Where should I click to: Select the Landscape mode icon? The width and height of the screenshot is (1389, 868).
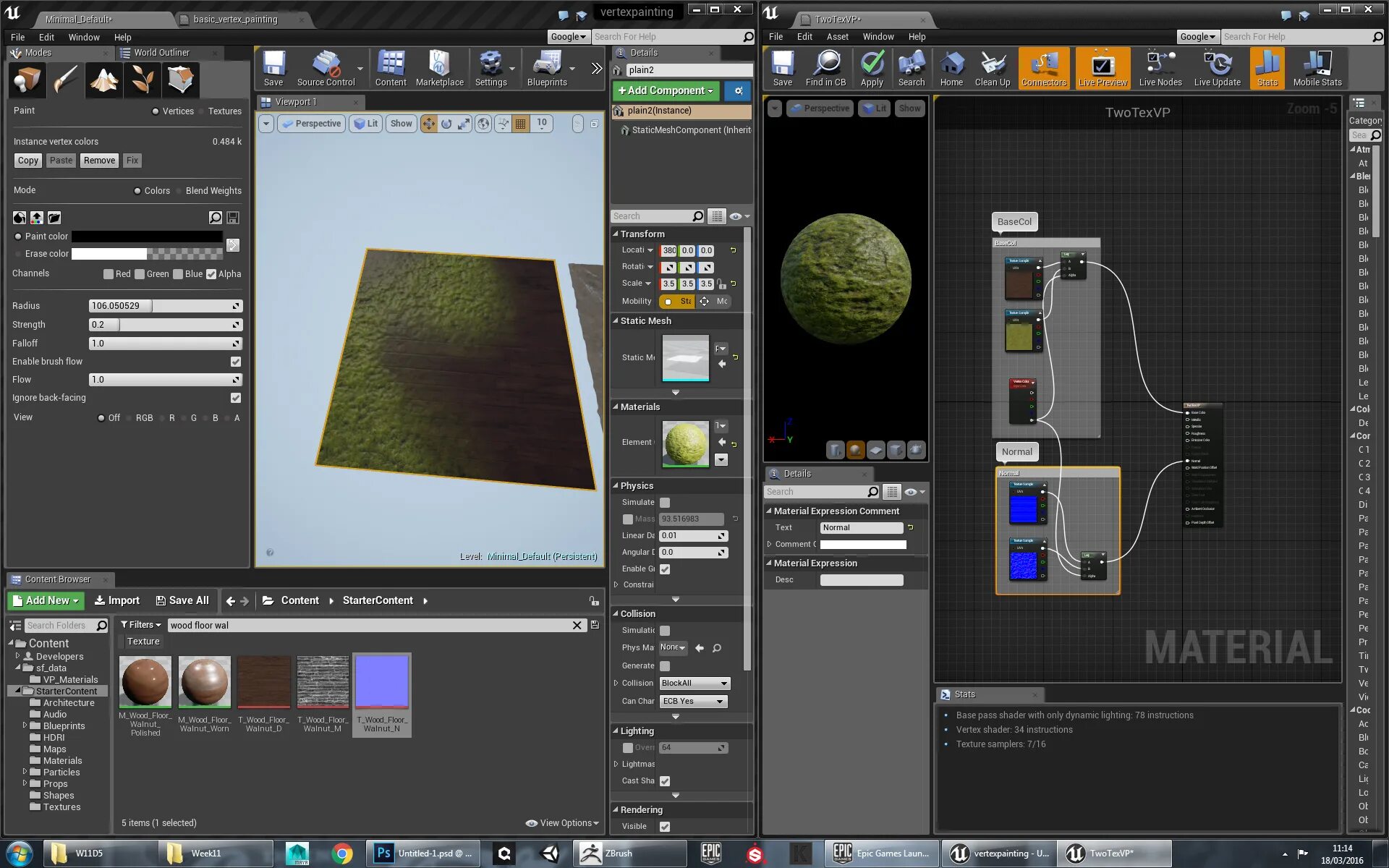pyautogui.click(x=103, y=80)
